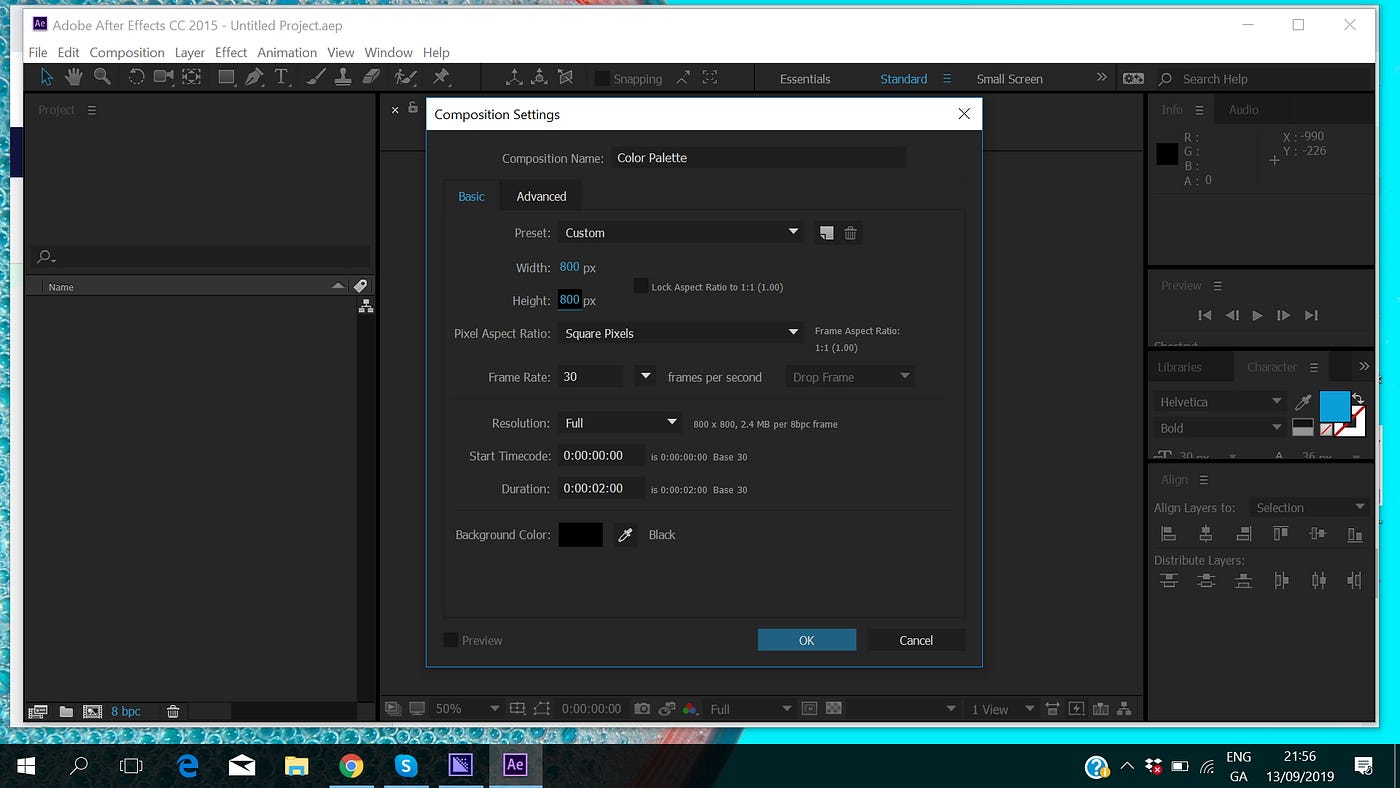Viewport: 1400px width, 788px height.
Task: Enable Snapping in the toolbar
Action: pos(600,78)
